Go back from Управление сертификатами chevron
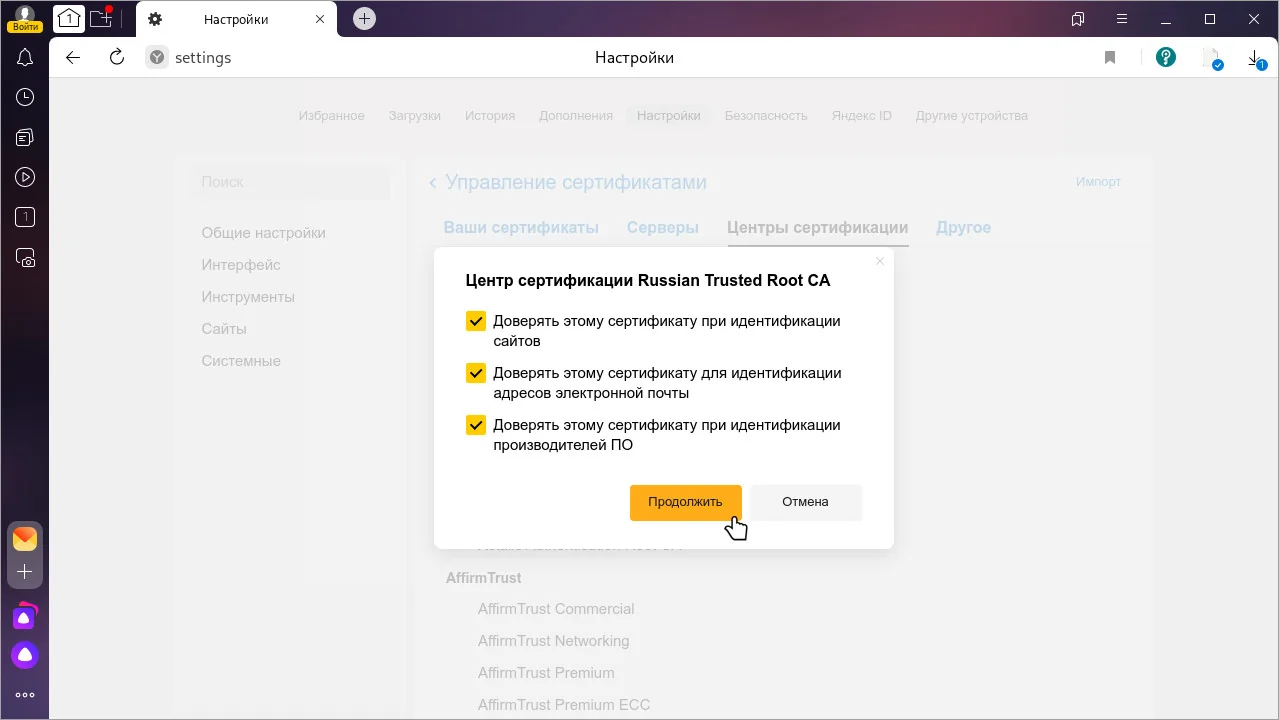 click(433, 182)
